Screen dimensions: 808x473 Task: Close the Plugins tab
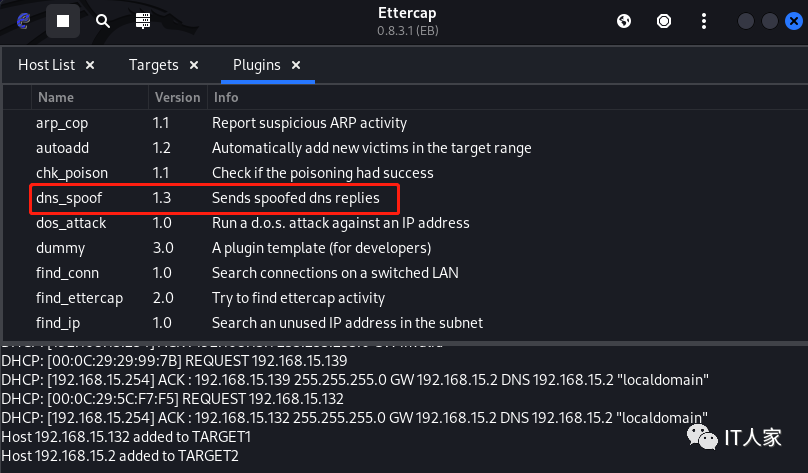click(x=296, y=65)
